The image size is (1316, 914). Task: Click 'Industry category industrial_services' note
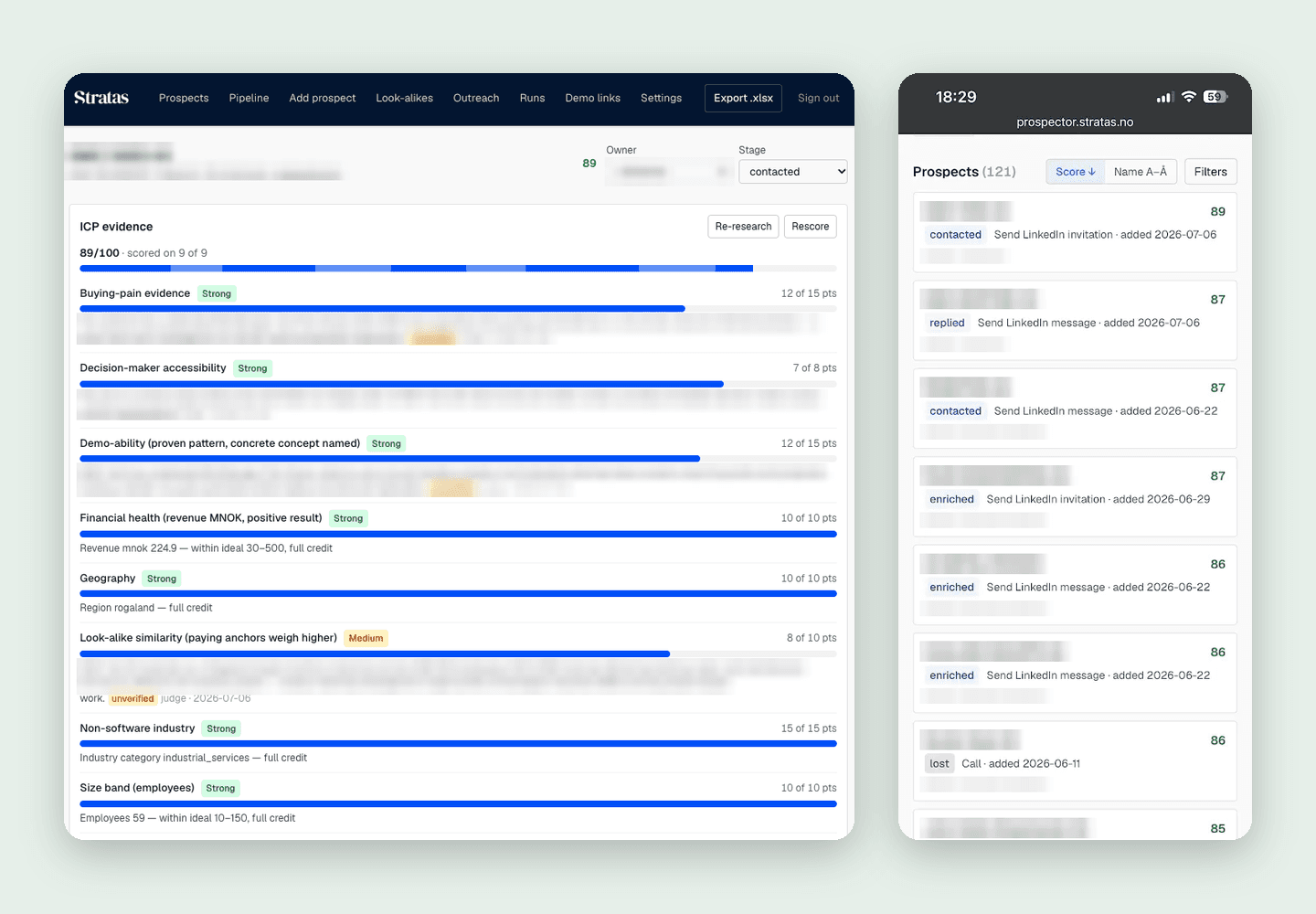(193, 758)
